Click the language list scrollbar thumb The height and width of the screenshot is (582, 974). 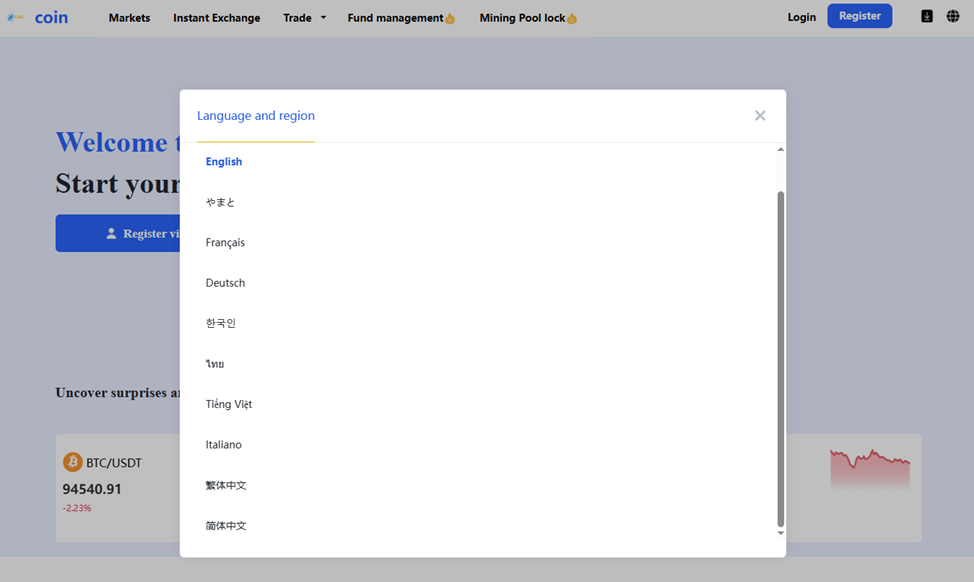pos(781,358)
